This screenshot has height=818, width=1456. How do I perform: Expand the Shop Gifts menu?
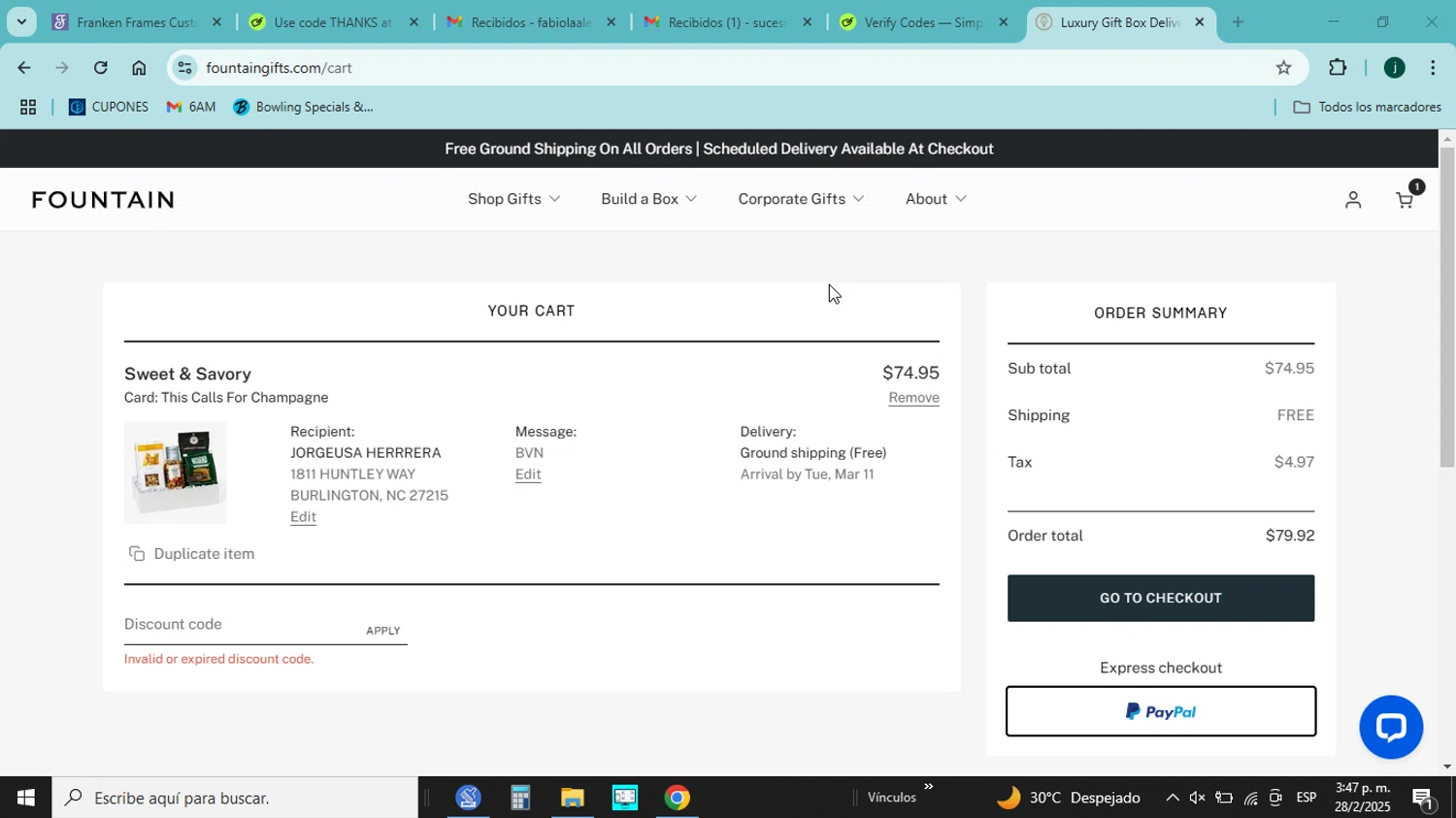coord(514,199)
